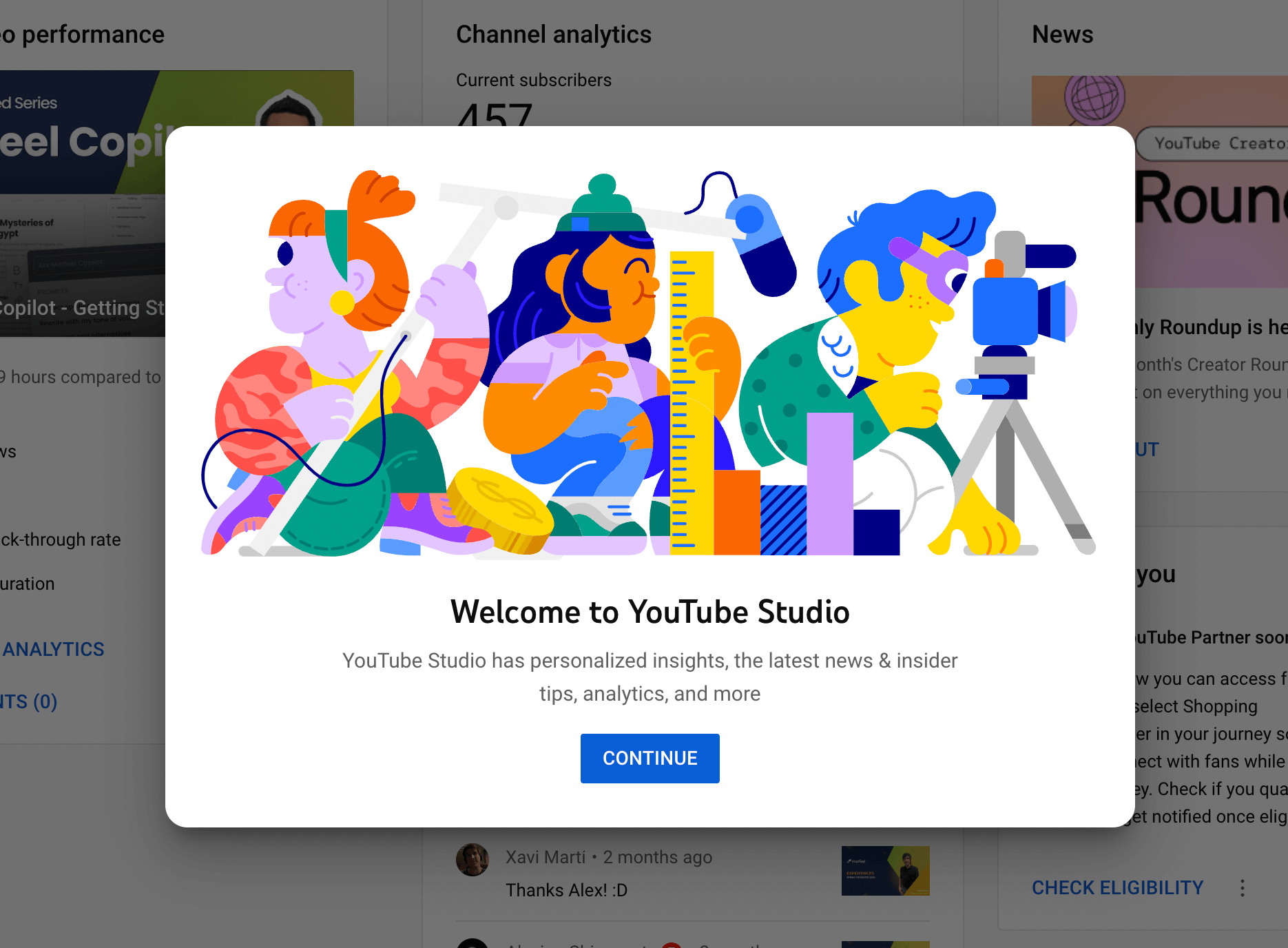The image size is (1288, 948).
Task: Click the Xavi Martí commenter name
Action: (545, 857)
